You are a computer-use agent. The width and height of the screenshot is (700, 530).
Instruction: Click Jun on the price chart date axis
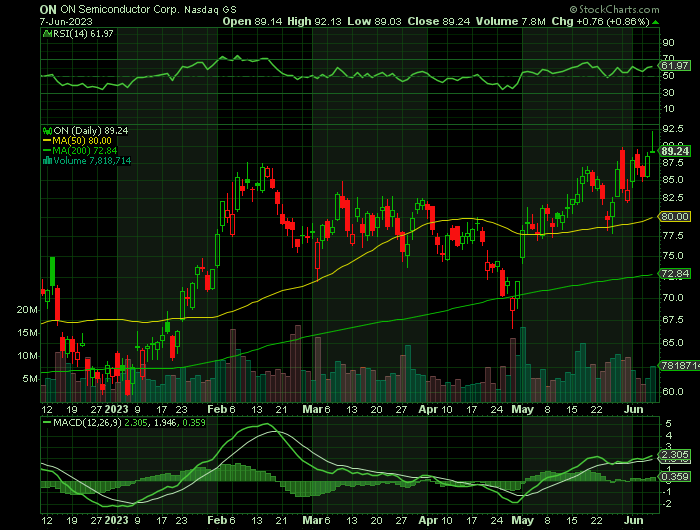[633, 409]
